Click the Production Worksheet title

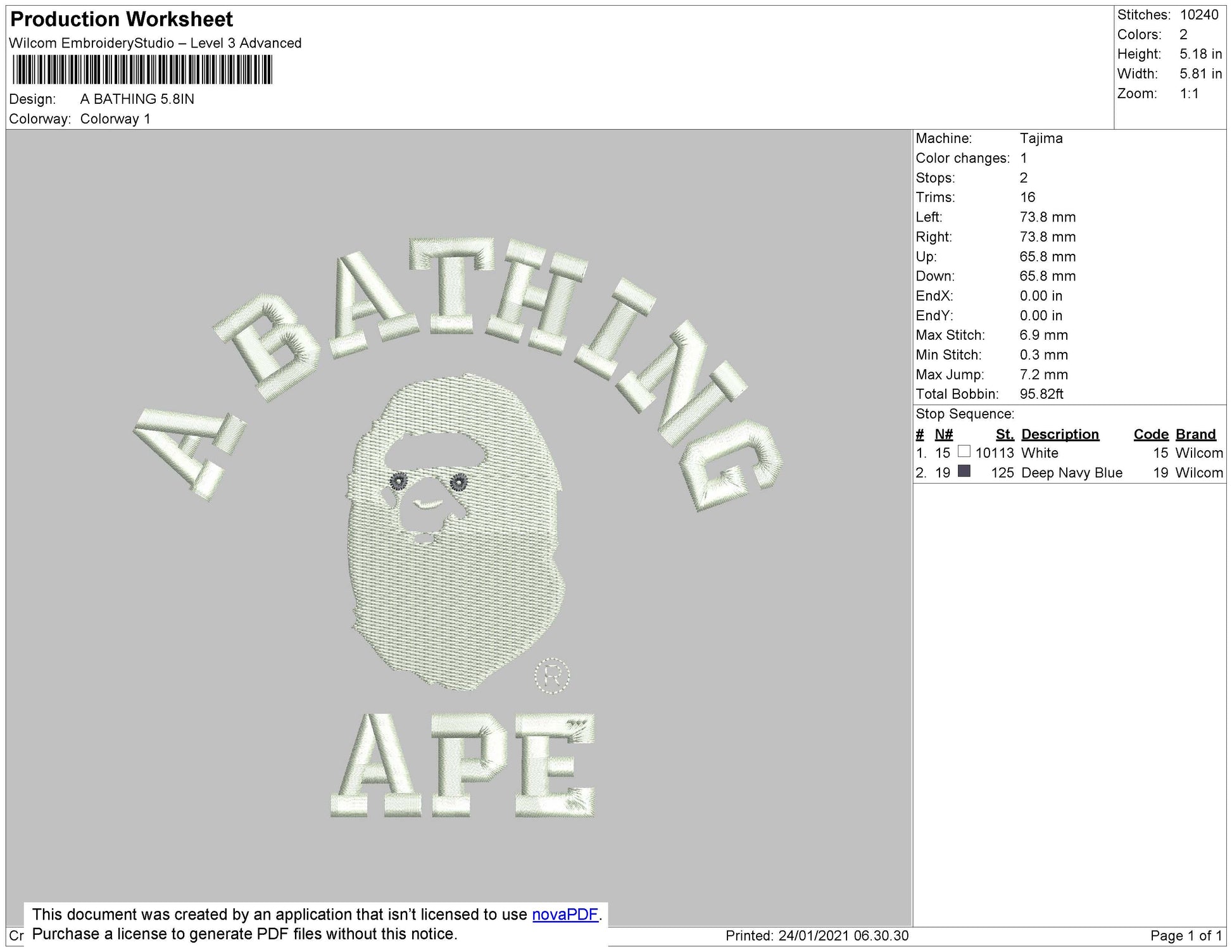[x=122, y=20]
